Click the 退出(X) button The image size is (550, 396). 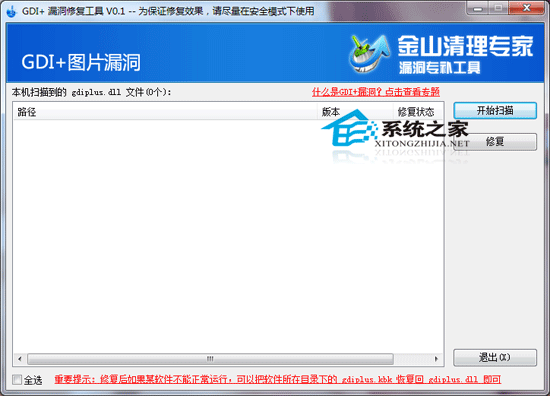pos(495,358)
